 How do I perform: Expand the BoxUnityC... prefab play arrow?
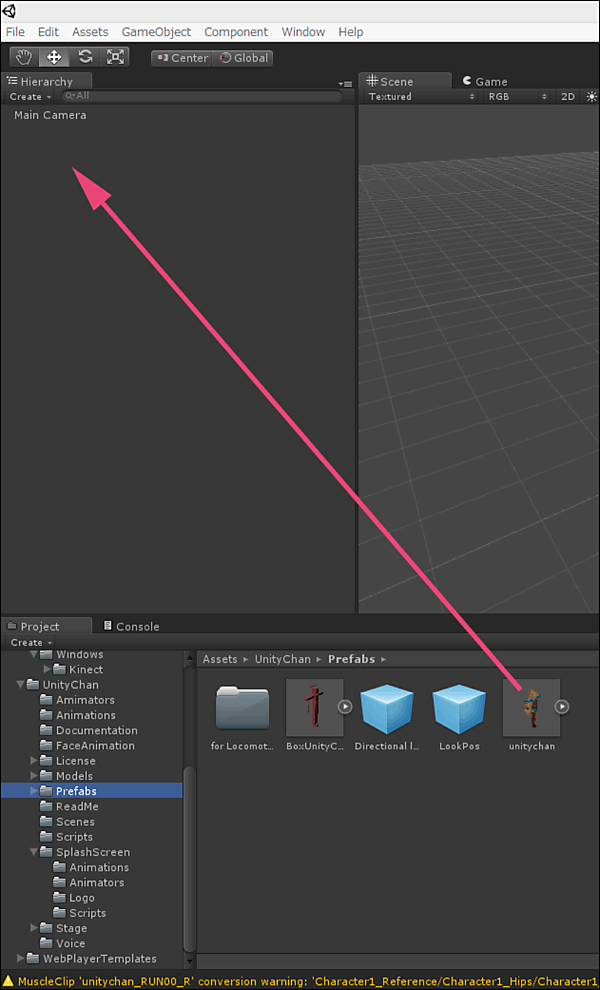point(345,707)
